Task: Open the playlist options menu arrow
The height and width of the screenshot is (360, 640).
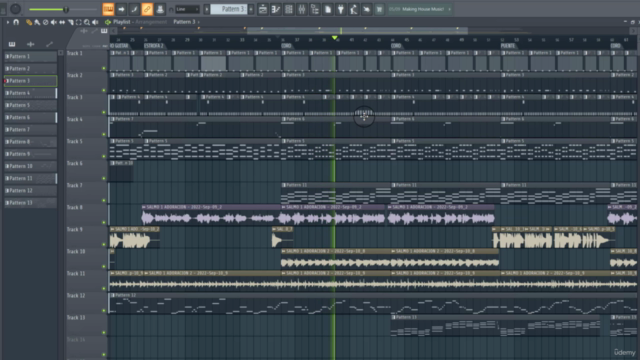Action: pyautogui.click(x=7, y=22)
